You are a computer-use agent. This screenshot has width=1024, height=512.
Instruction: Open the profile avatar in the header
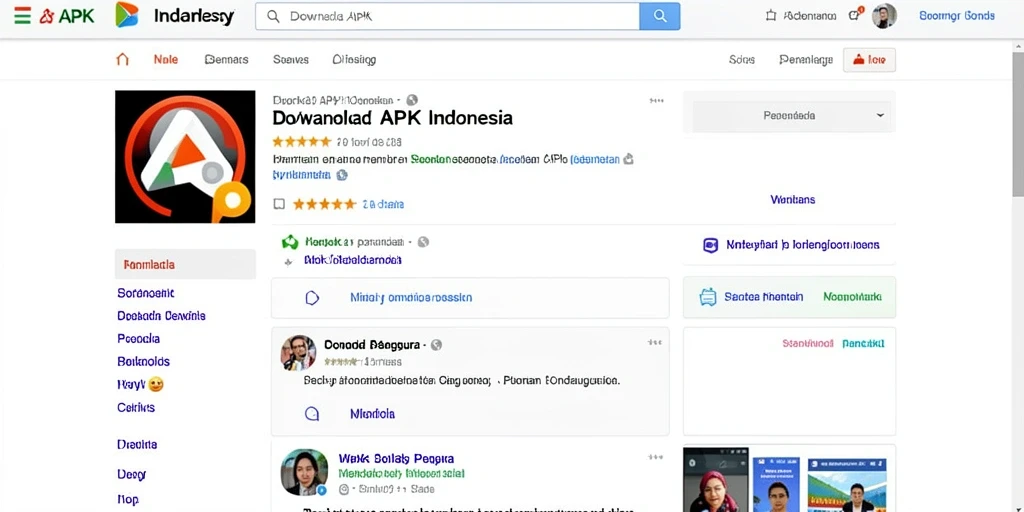[x=884, y=16]
